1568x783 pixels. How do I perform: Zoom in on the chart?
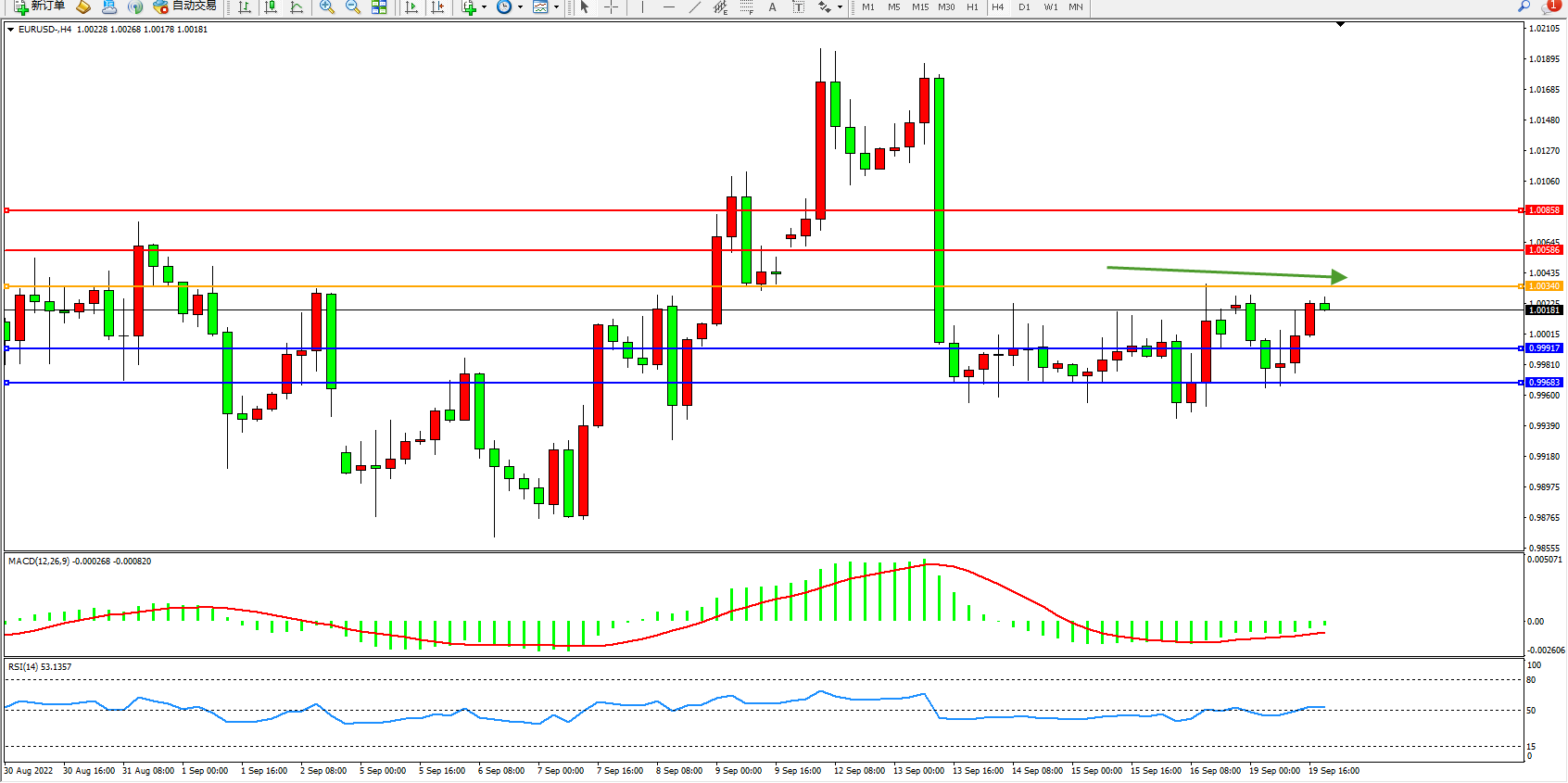click(x=327, y=7)
